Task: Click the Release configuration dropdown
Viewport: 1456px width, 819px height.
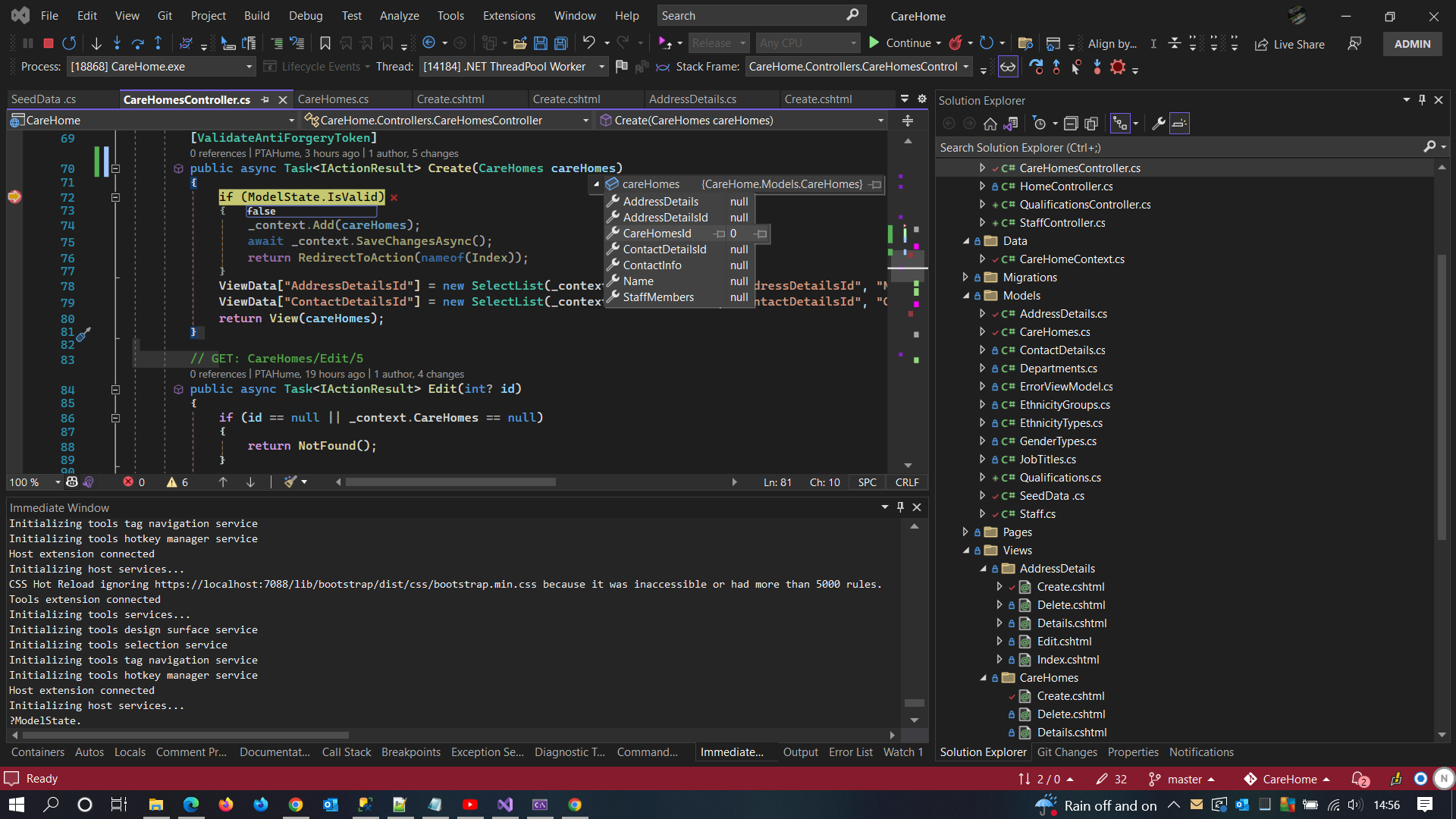Action: tap(720, 43)
